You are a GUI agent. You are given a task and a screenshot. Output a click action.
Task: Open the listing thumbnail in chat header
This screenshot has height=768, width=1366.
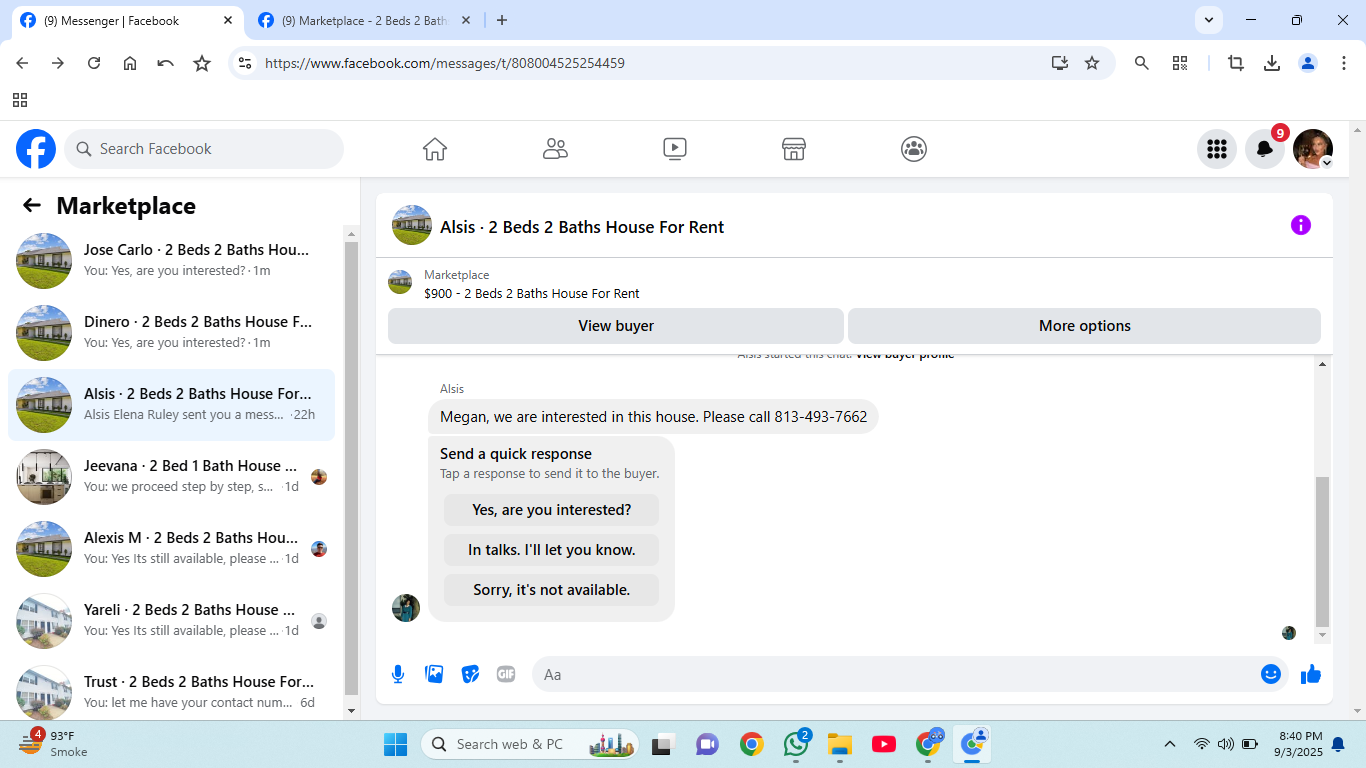412,225
